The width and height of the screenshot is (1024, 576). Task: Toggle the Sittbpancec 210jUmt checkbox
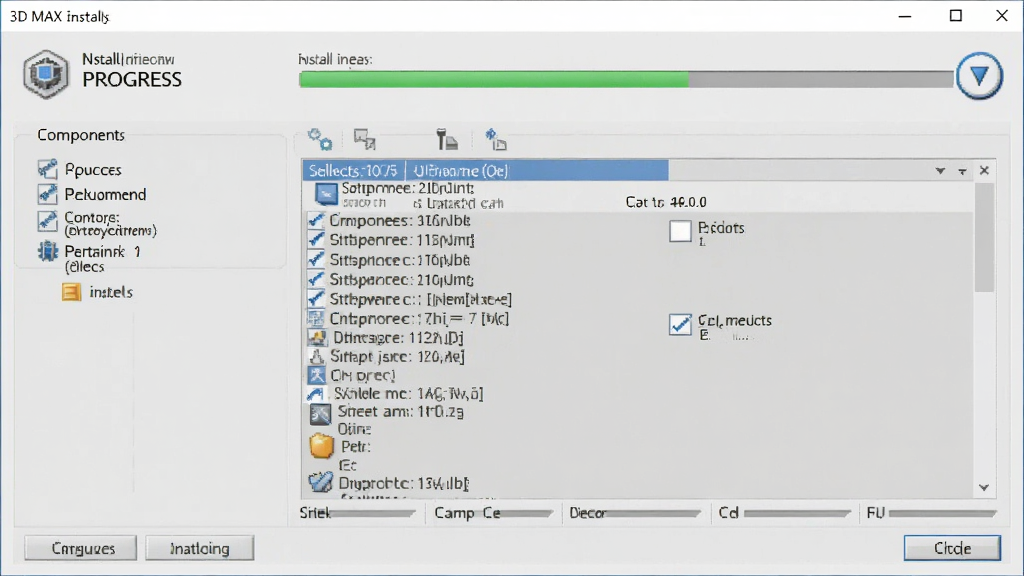pos(316,279)
